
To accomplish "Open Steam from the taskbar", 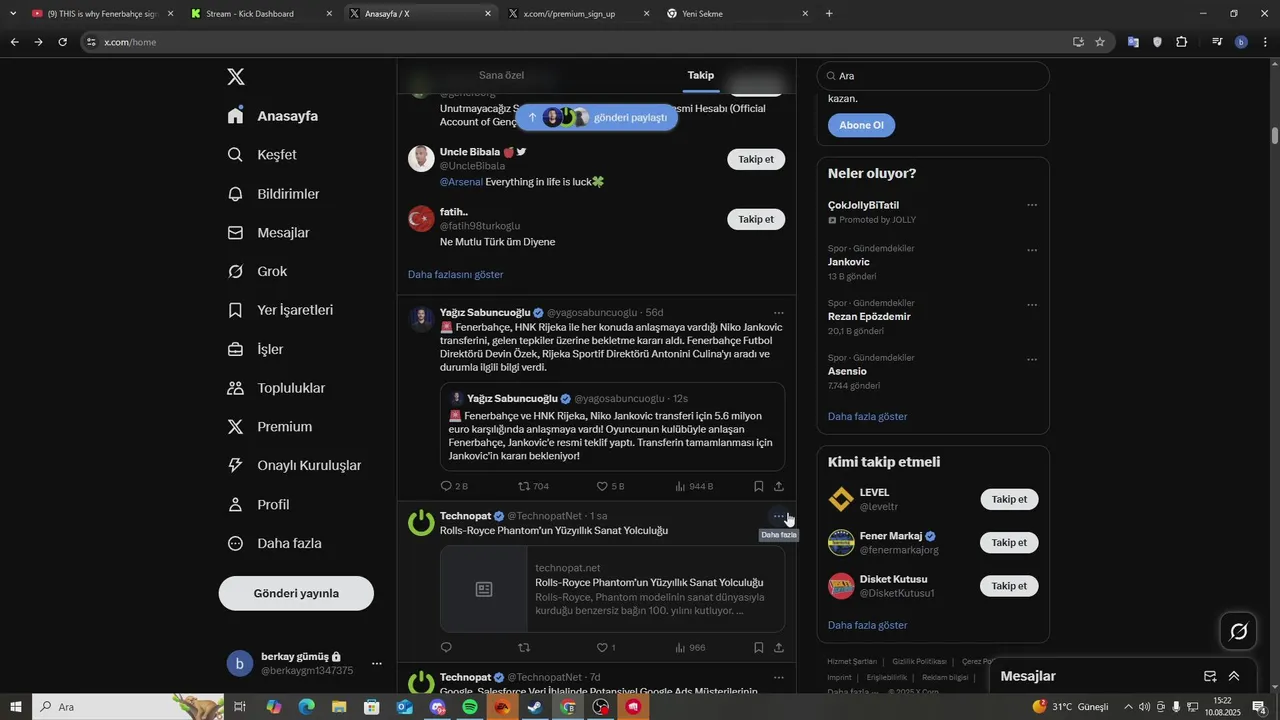I will point(536,707).
